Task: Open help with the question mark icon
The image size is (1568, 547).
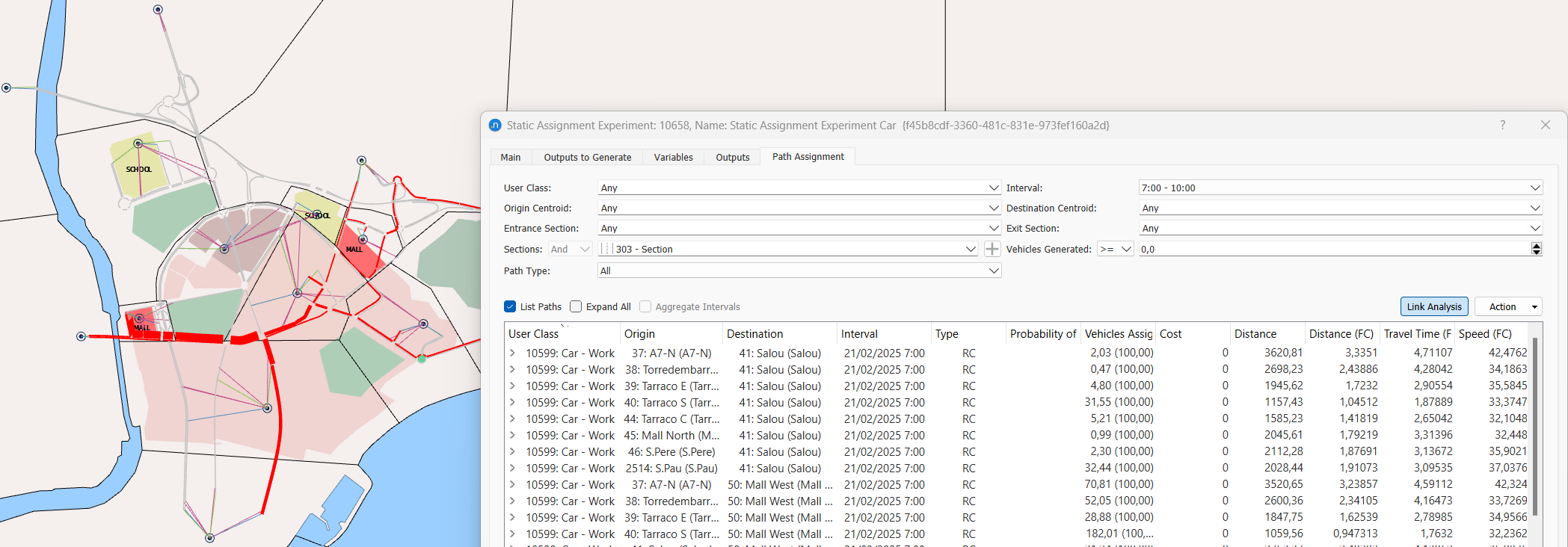Action: 1502,125
